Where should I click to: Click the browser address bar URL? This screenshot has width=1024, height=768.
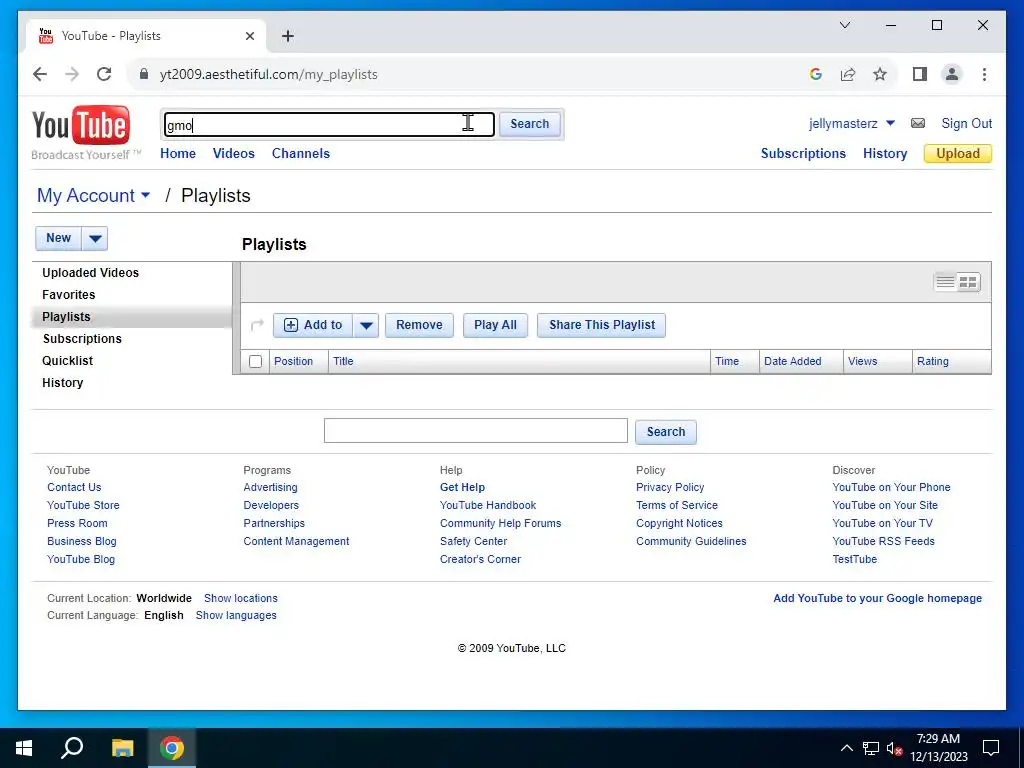click(268, 74)
